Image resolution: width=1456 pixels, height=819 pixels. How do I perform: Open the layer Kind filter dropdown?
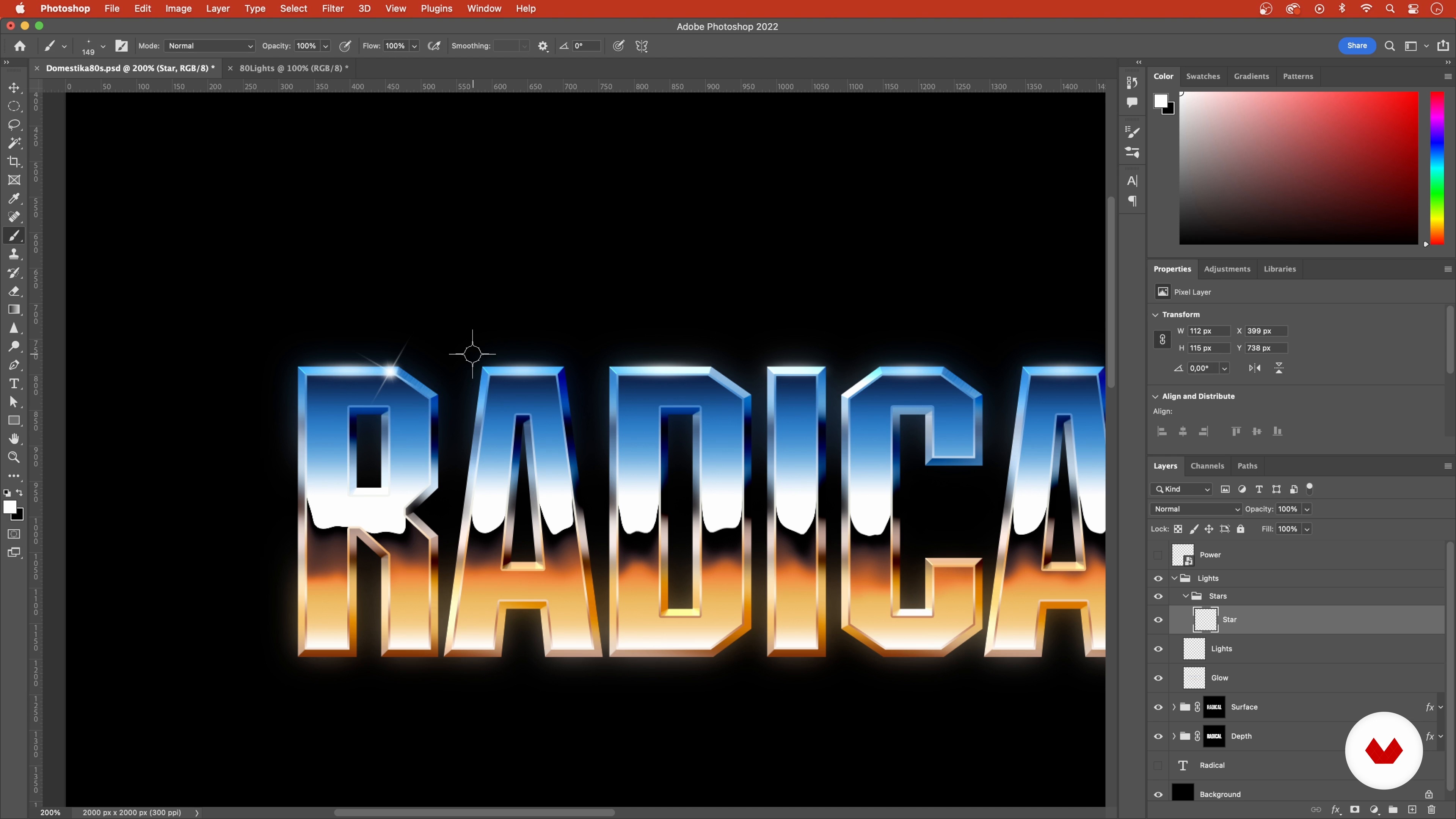[1181, 490]
